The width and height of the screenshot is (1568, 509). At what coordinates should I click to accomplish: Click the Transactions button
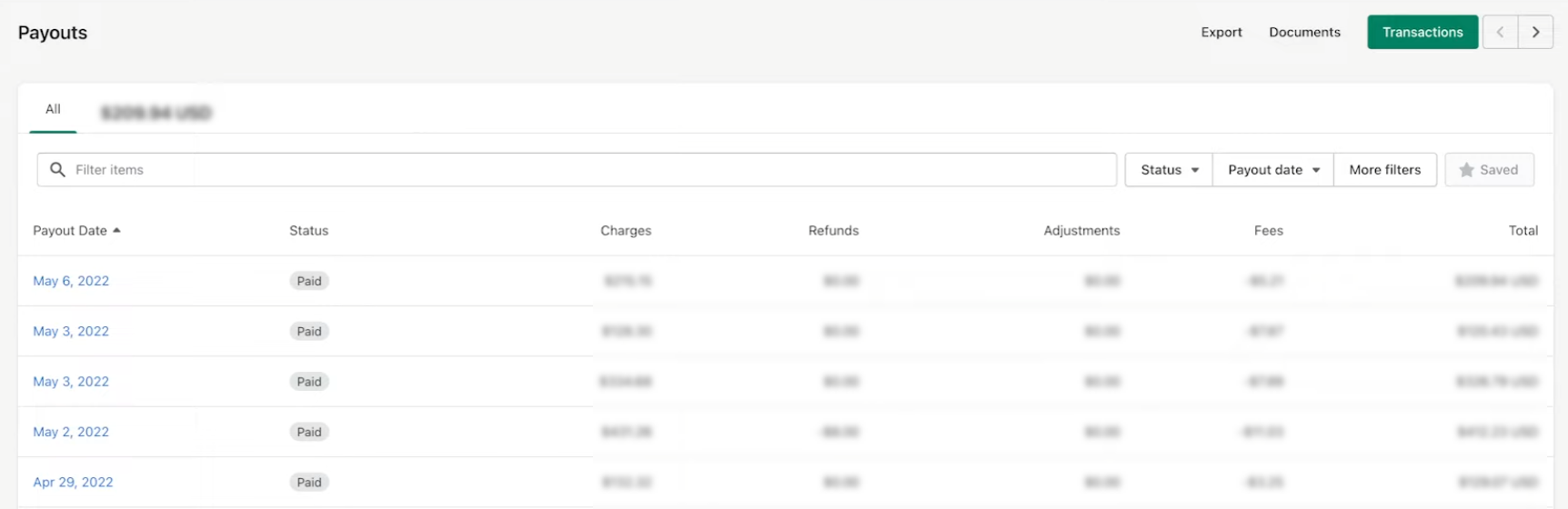tap(1422, 32)
